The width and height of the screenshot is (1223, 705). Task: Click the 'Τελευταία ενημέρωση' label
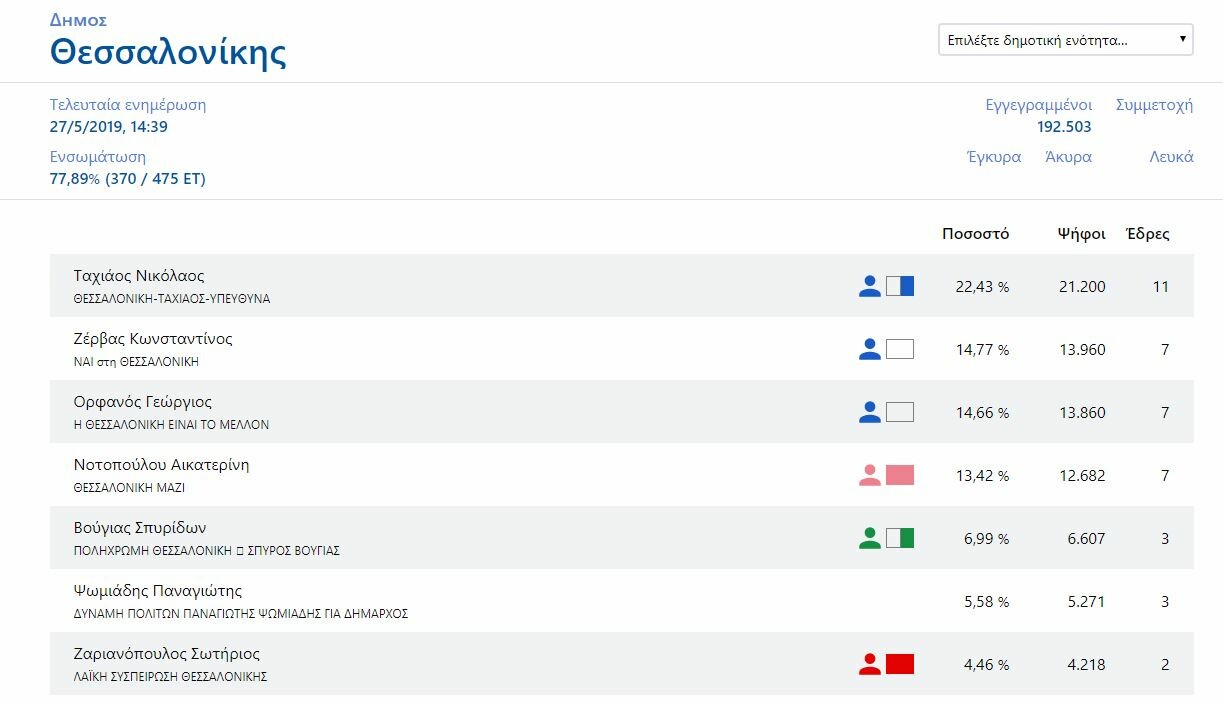click(x=128, y=105)
